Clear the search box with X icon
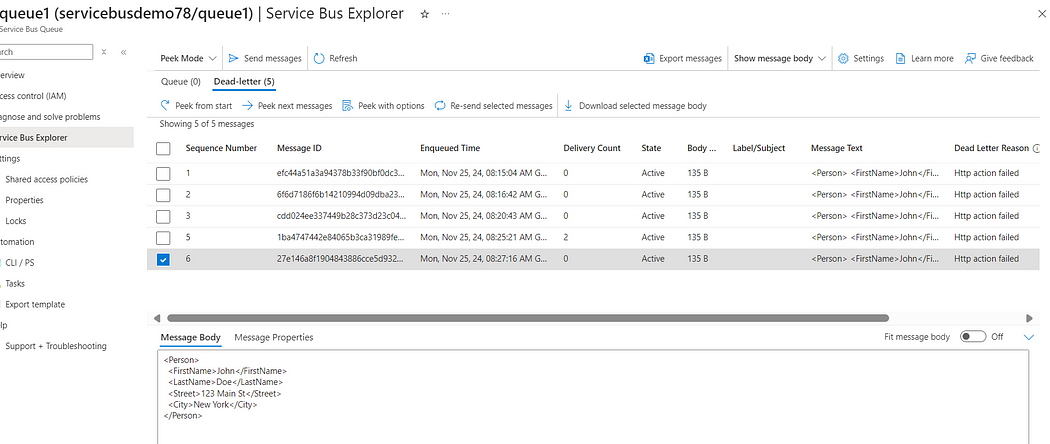This screenshot has width=1050, height=444. point(104,52)
